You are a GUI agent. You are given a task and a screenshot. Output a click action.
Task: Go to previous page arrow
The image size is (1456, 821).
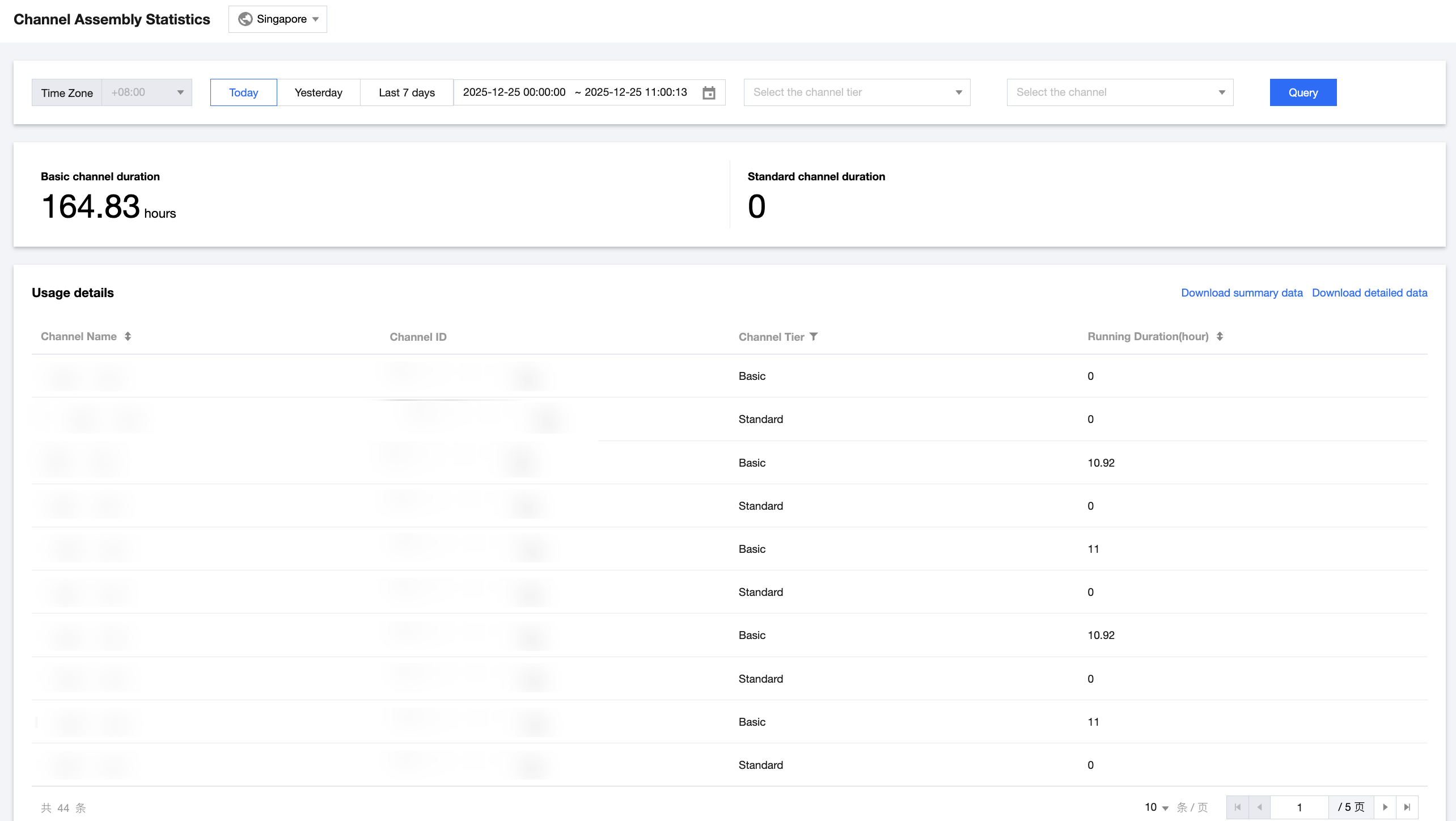[1259, 807]
